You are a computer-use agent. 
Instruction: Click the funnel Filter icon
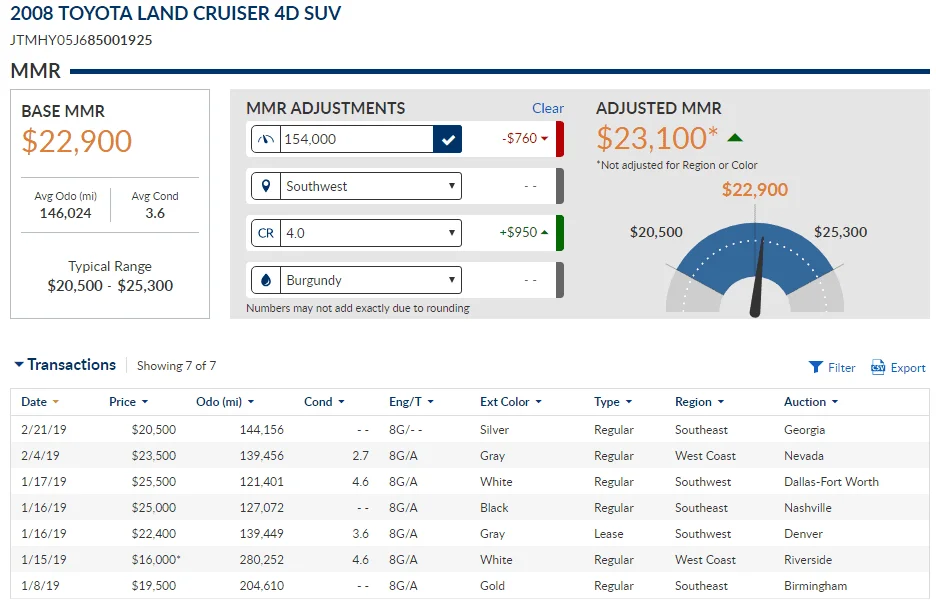[x=815, y=367]
